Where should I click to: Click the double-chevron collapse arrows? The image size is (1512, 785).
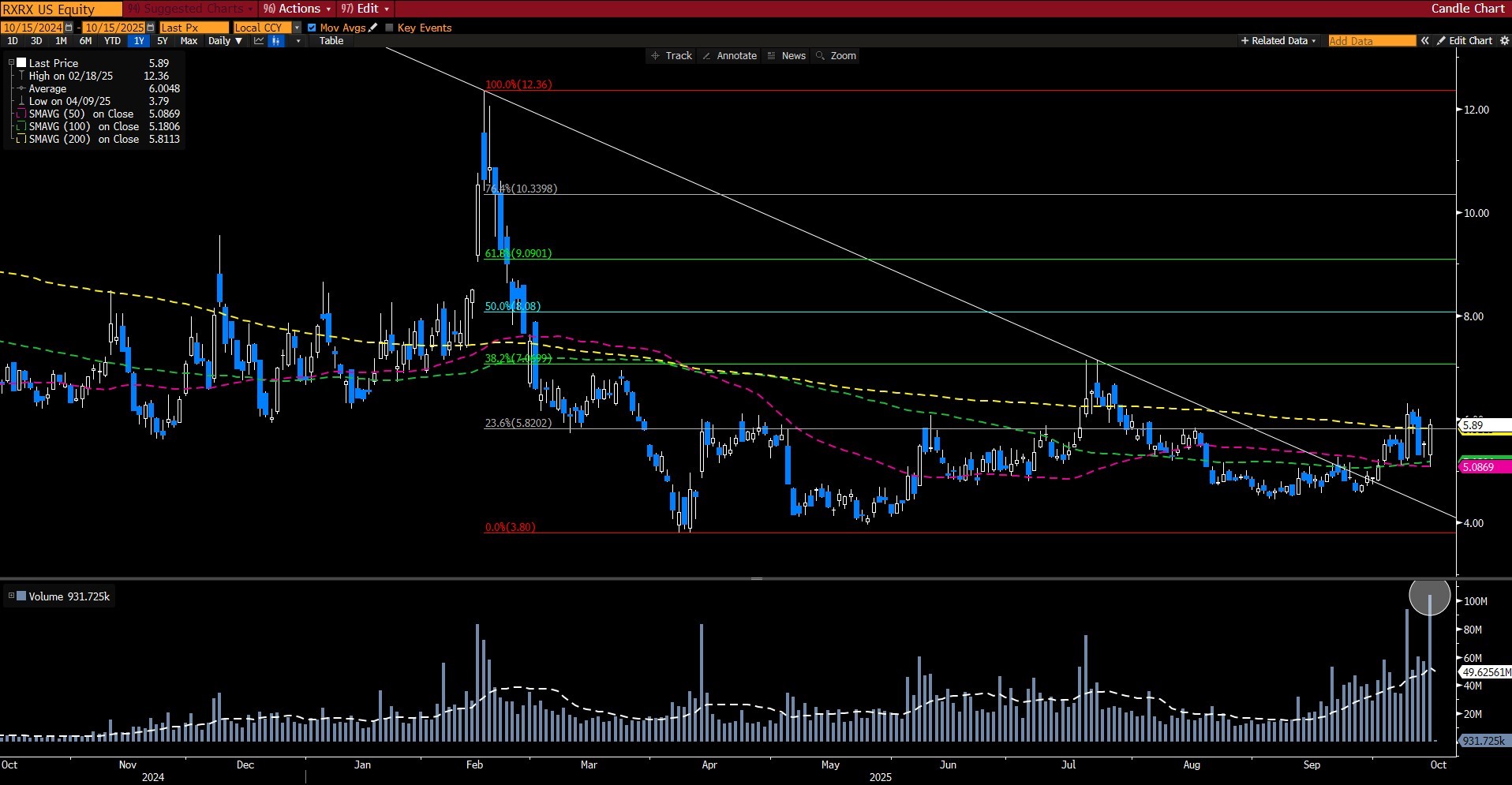tap(1424, 41)
